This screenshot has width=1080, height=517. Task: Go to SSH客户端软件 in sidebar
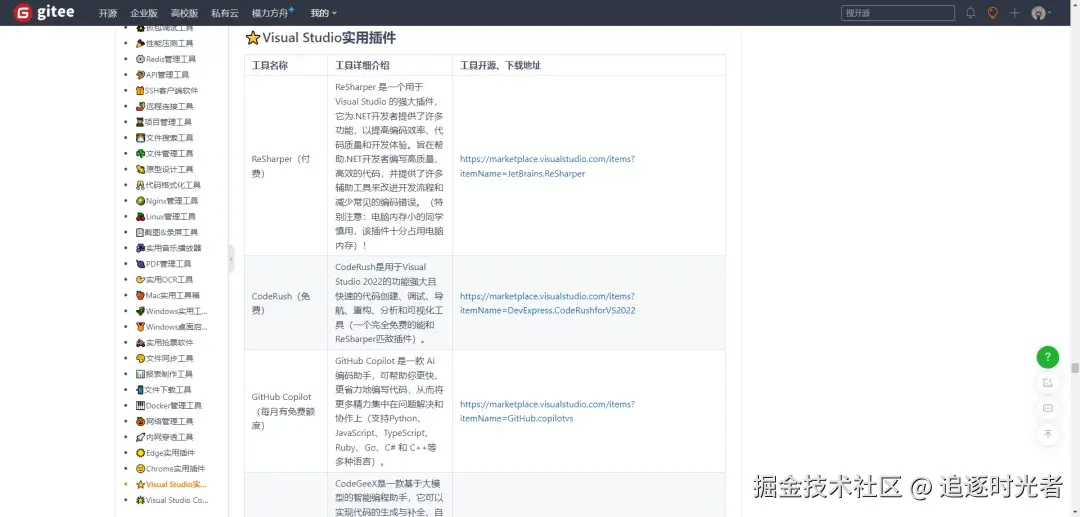pos(167,91)
